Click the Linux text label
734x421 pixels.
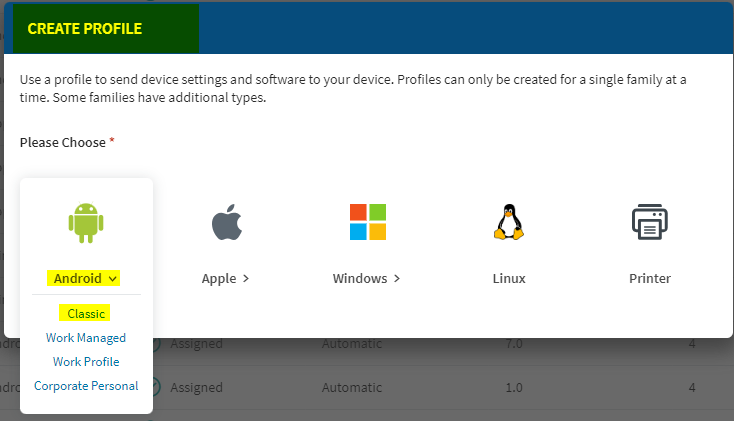pyautogui.click(x=508, y=279)
